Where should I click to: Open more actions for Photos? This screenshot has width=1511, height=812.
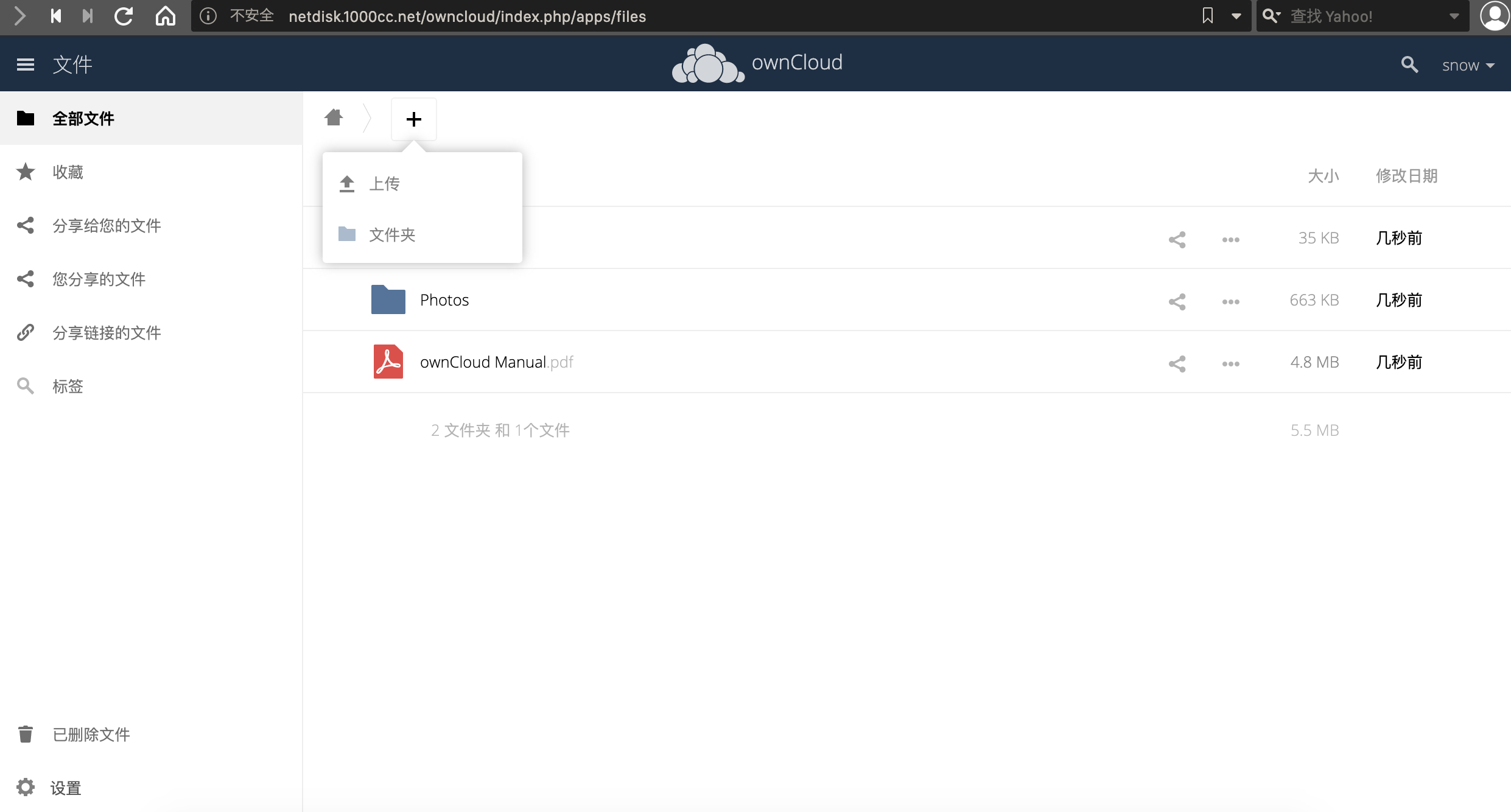click(x=1231, y=302)
